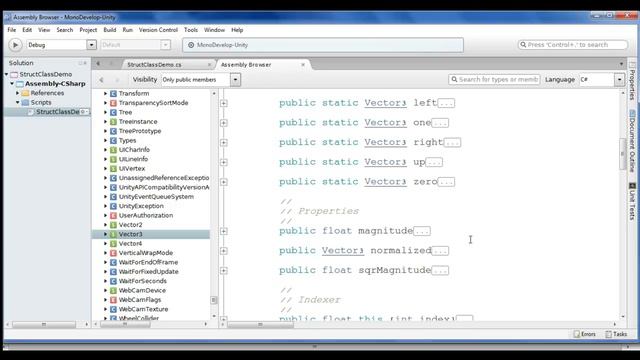Click the MonoDevelop-Unity status icon

click(191, 45)
